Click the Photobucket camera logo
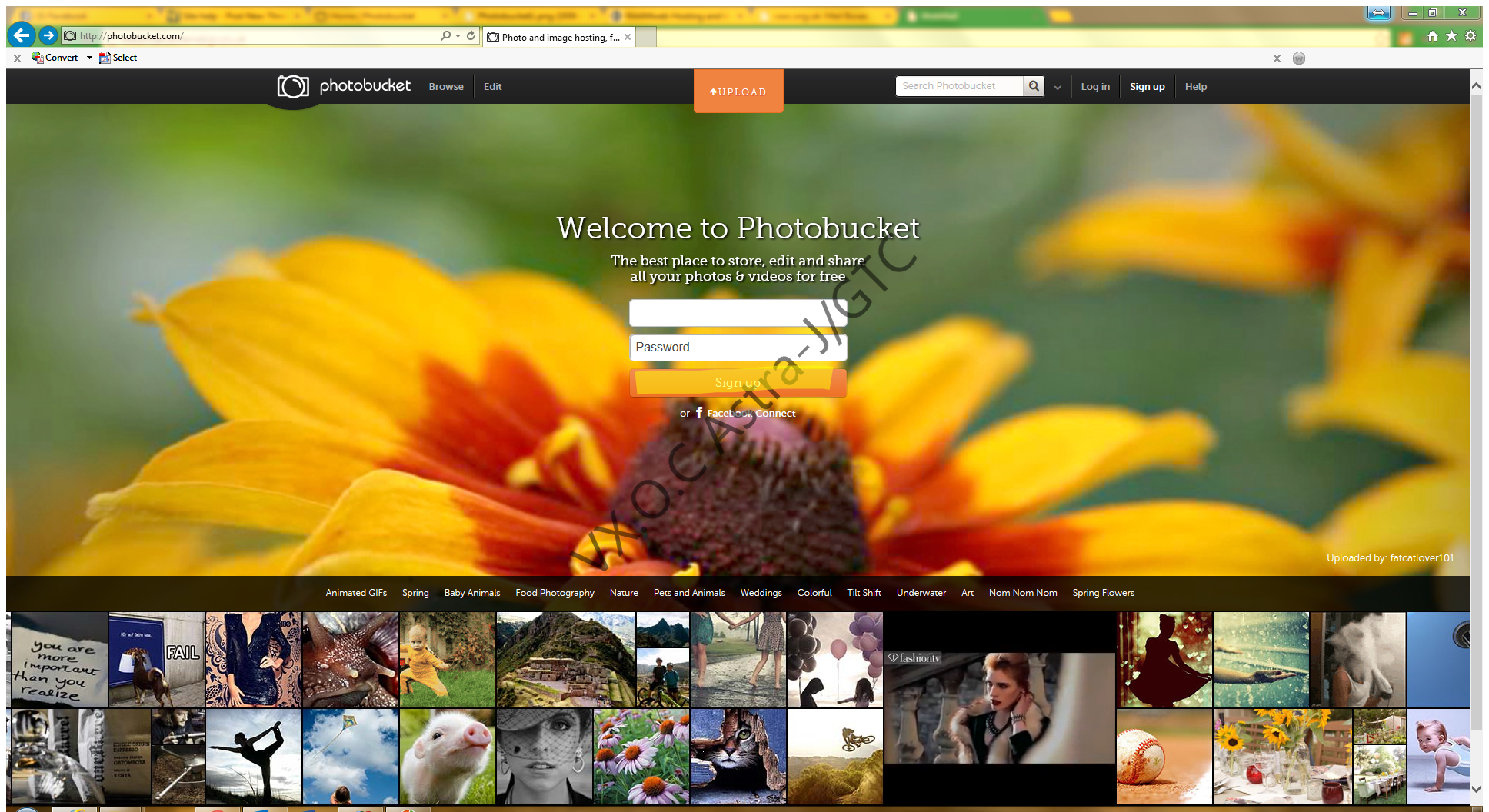 pyautogui.click(x=292, y=86)
